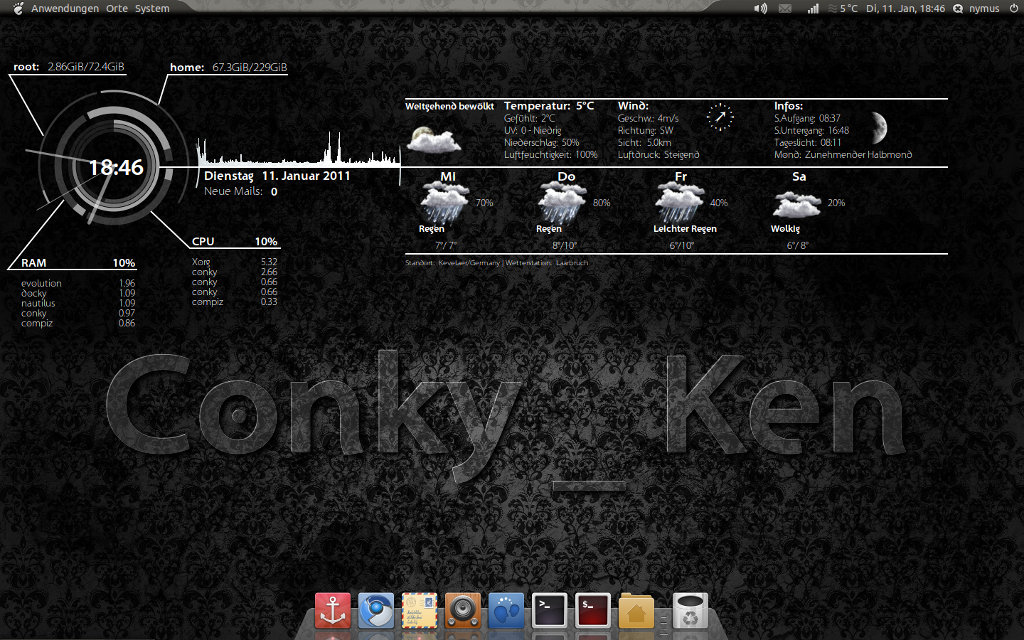The height and width of the screenshot is (640, 1024).
Task: Click the CPU history graph
Action: pos(298,150)
